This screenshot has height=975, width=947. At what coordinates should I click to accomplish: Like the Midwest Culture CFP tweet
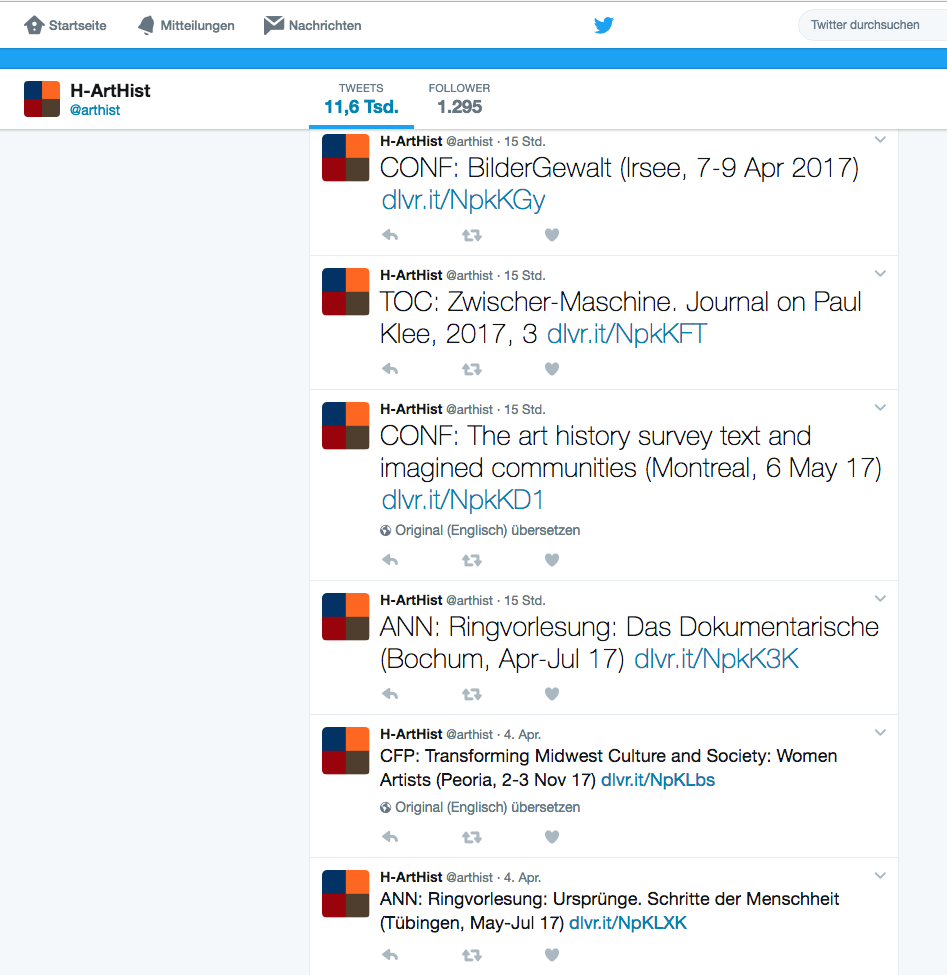tap(552, 837)
